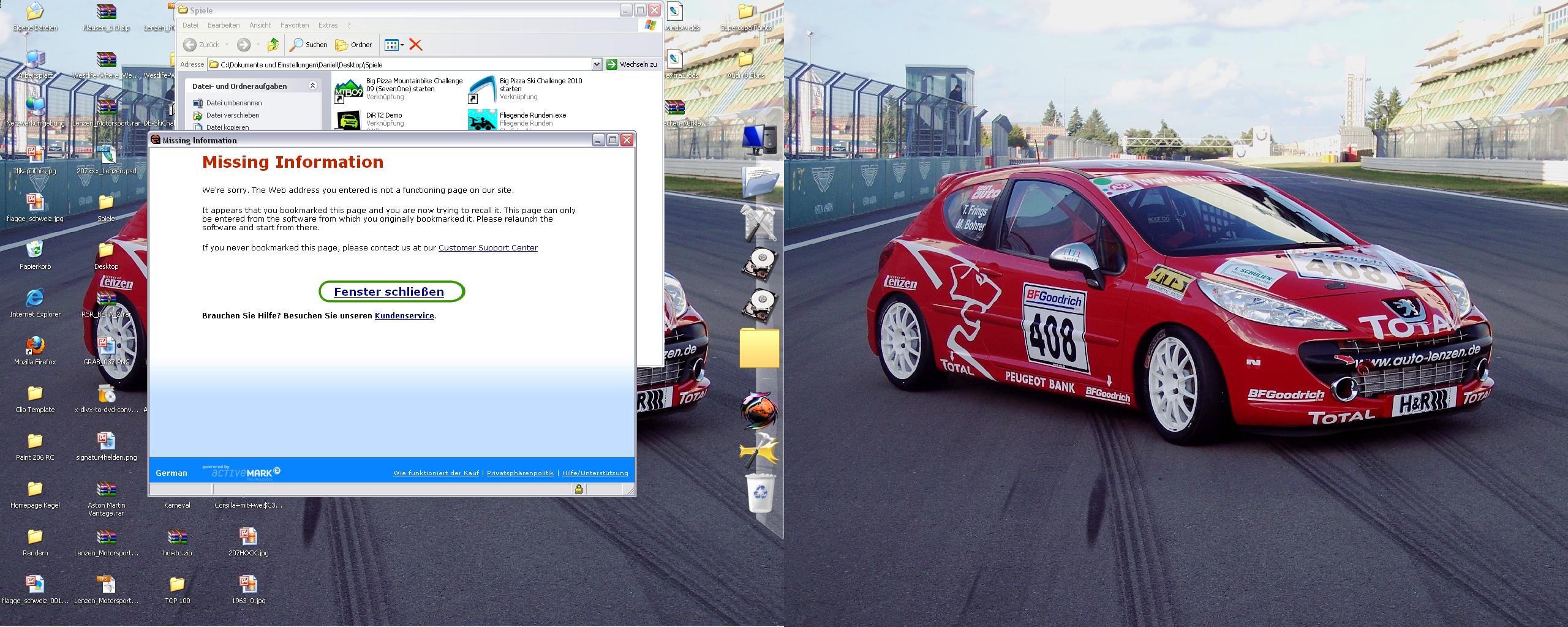Click the red X delete toolbar icon

pyautogui.click(x=416, y=45)
